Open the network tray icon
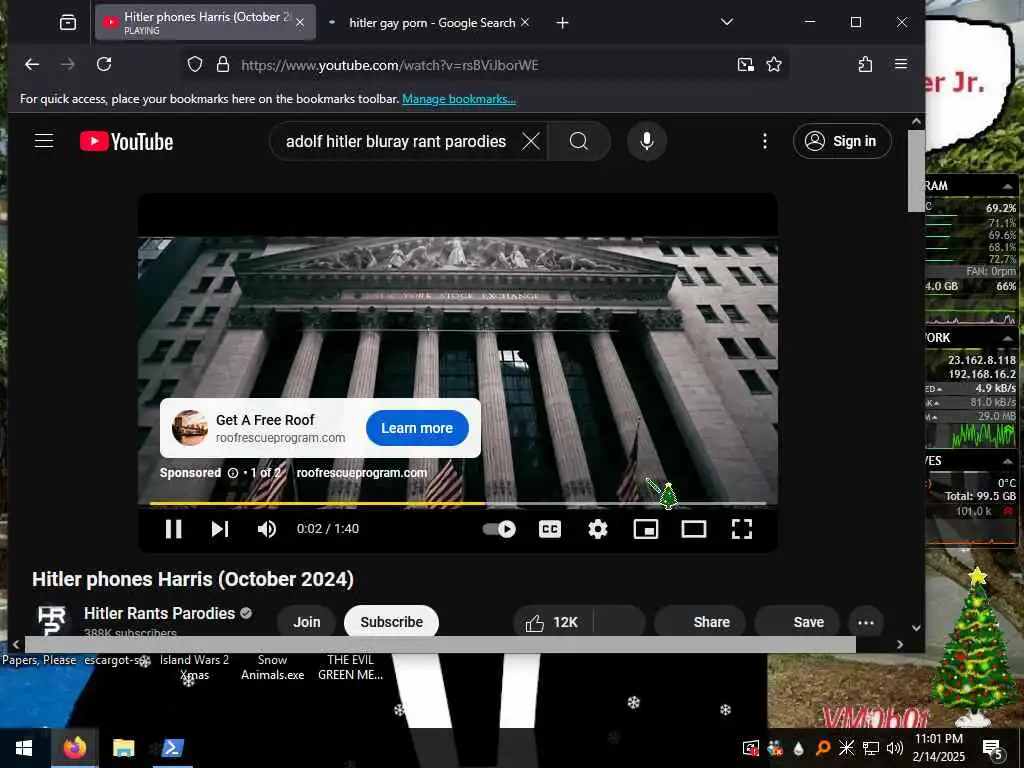 [871, 748]
